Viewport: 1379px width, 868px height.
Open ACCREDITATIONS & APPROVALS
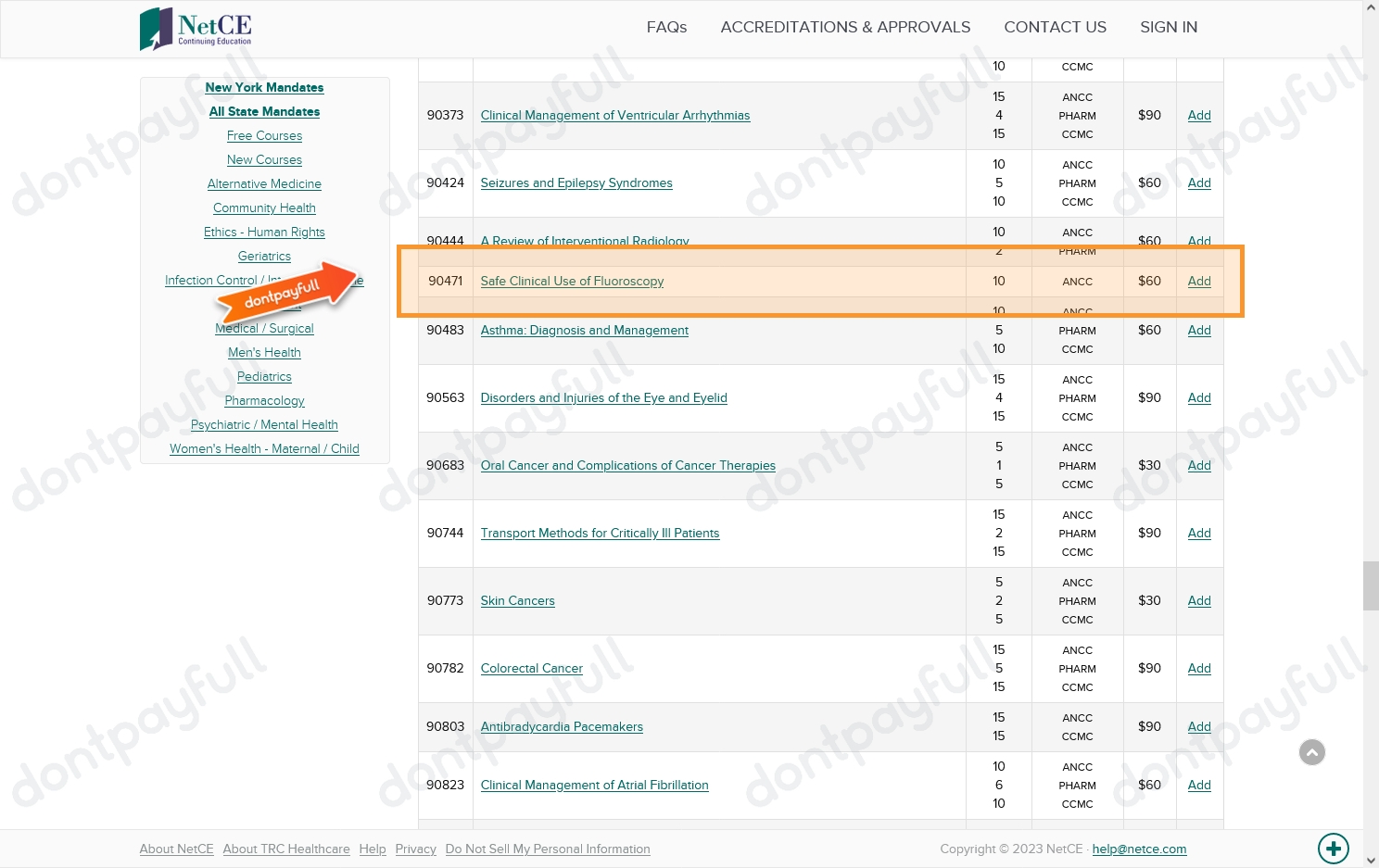(x=845, y=27)
